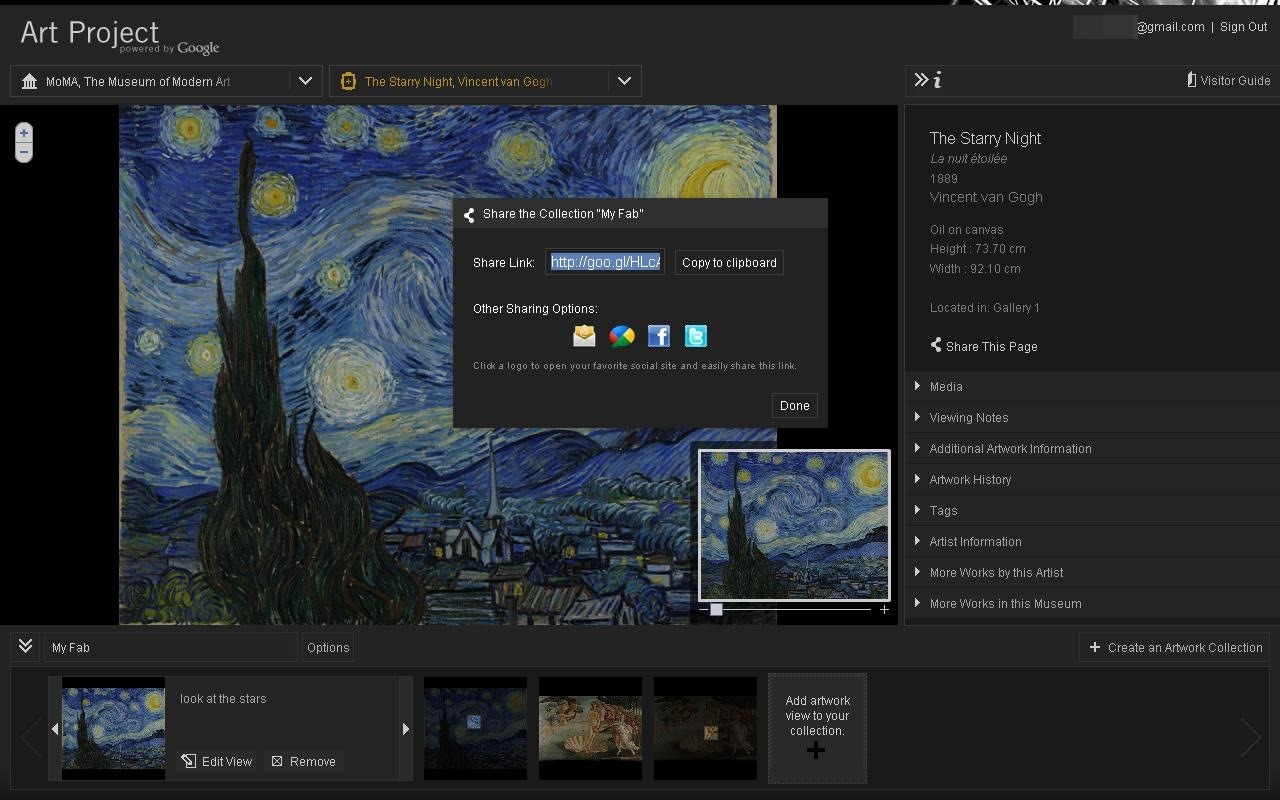Select the Starry Night thumbnail on the collection card
The height and width of the screenshot is (800, 1280).
tap(113, 728)
